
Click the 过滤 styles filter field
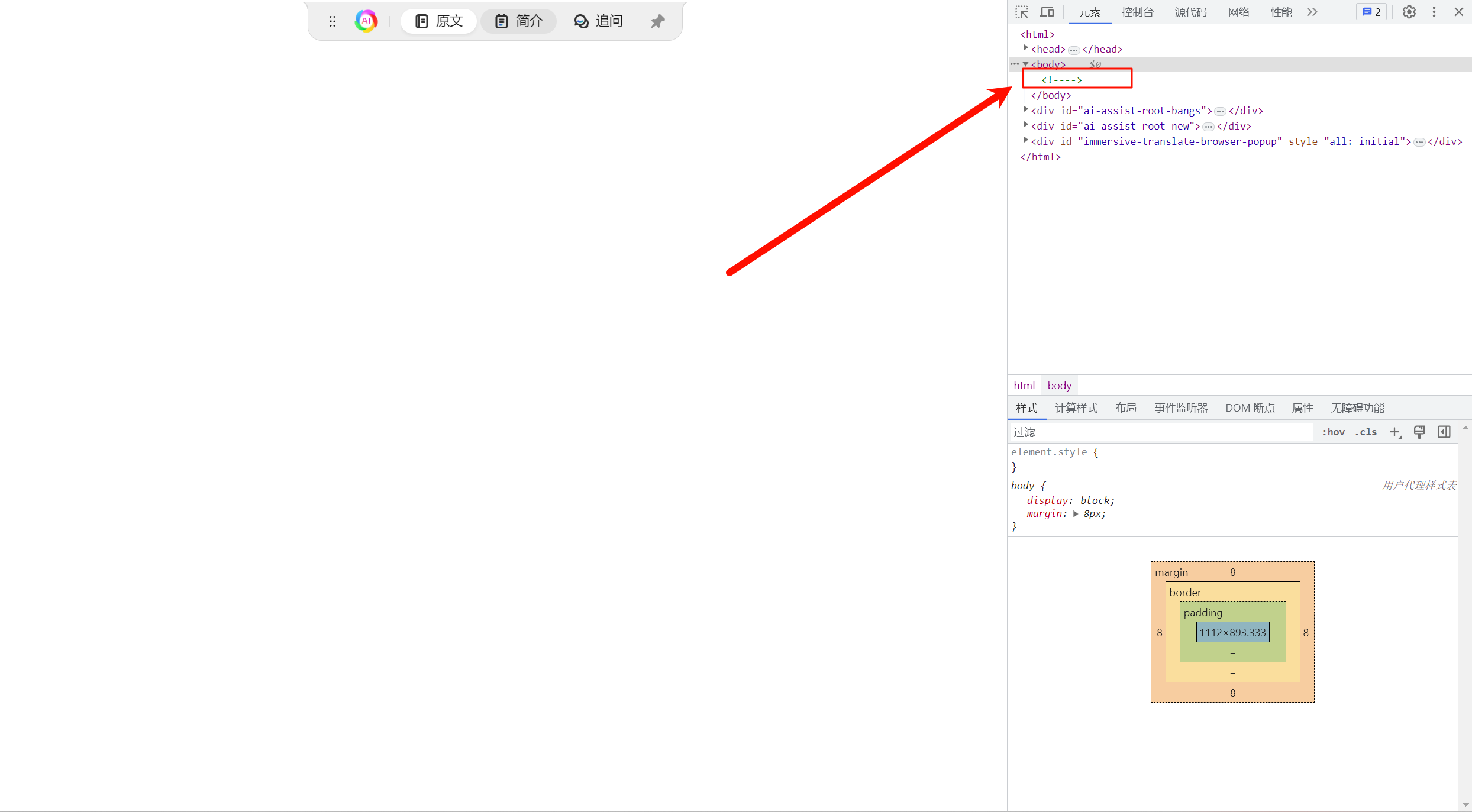pyautogui.click(x=1160, y=432)
